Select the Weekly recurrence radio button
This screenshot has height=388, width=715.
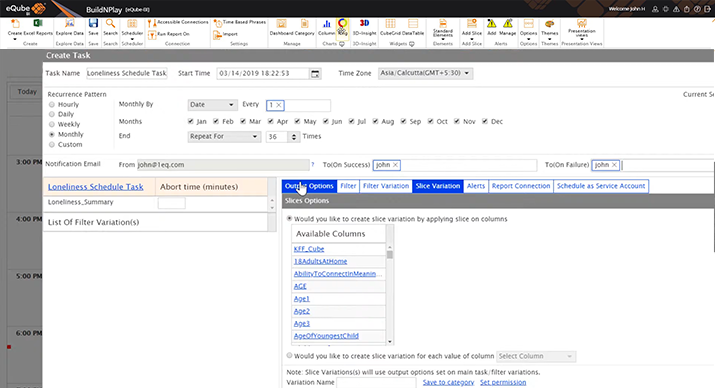coord(52,124)
